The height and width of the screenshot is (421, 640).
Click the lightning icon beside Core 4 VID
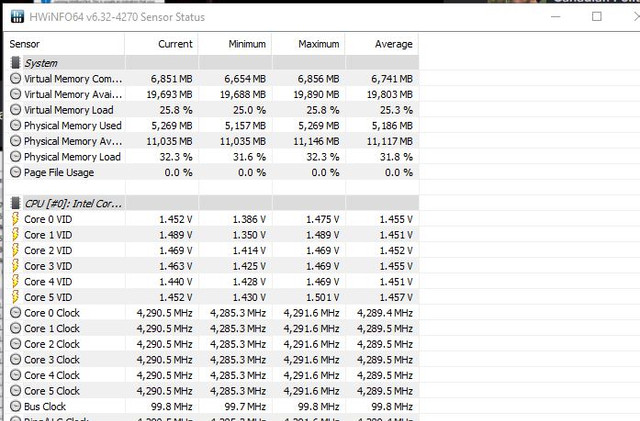pyautogui.click(x=16, y=281)
